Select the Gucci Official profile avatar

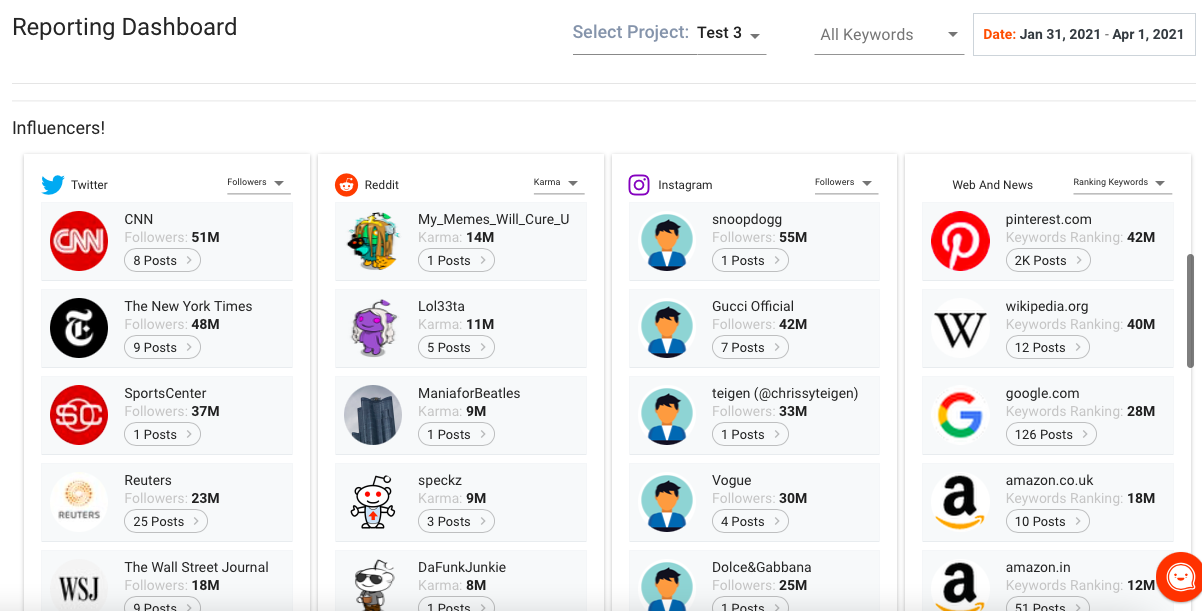pos(667,328)
